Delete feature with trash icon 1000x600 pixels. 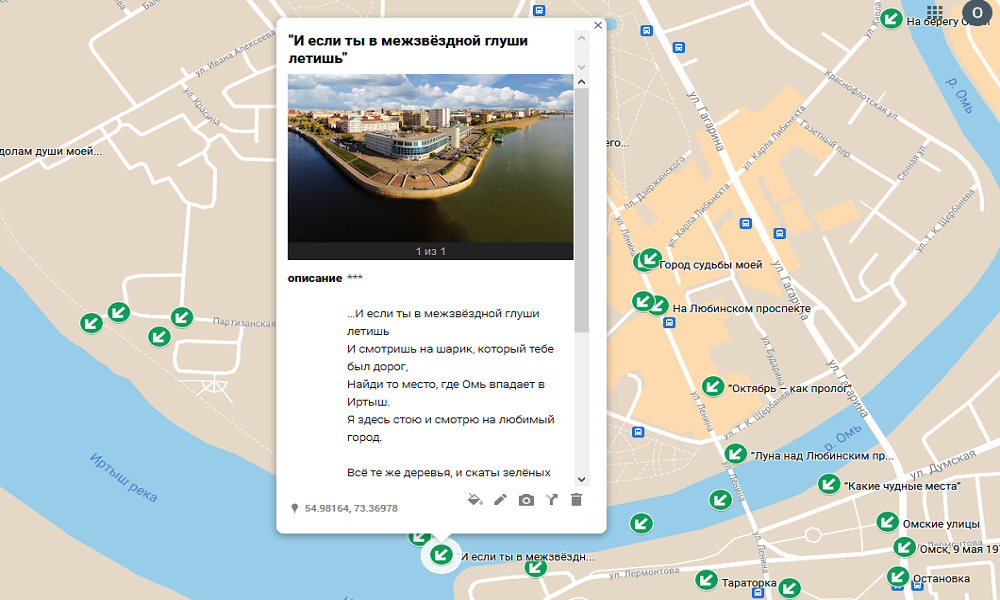pos(576,499)
